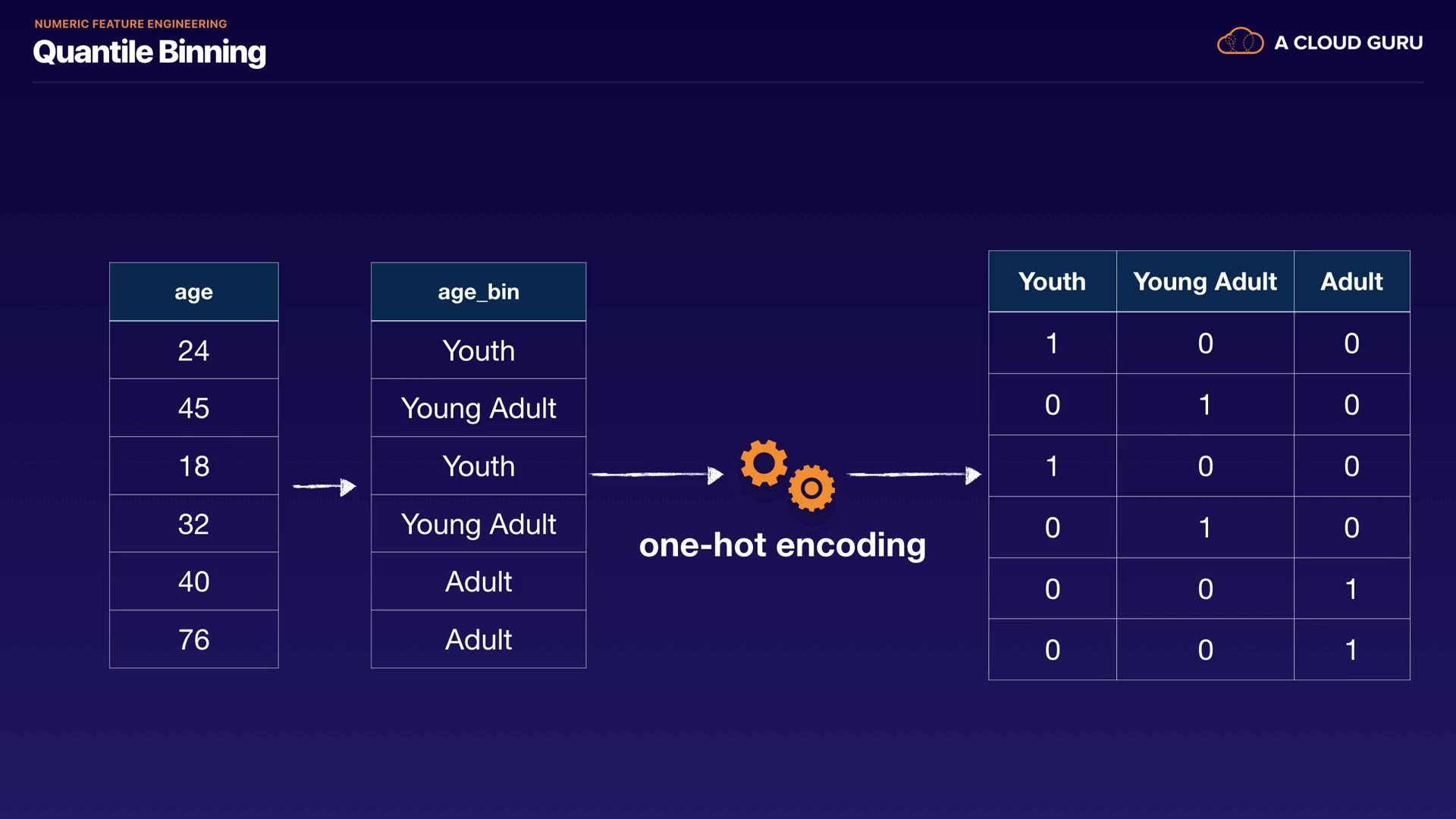The height and width of the screenshot is (819, 1456).
Task: Select the "Adult" one-hot column header
Action: coord(1351,281)
